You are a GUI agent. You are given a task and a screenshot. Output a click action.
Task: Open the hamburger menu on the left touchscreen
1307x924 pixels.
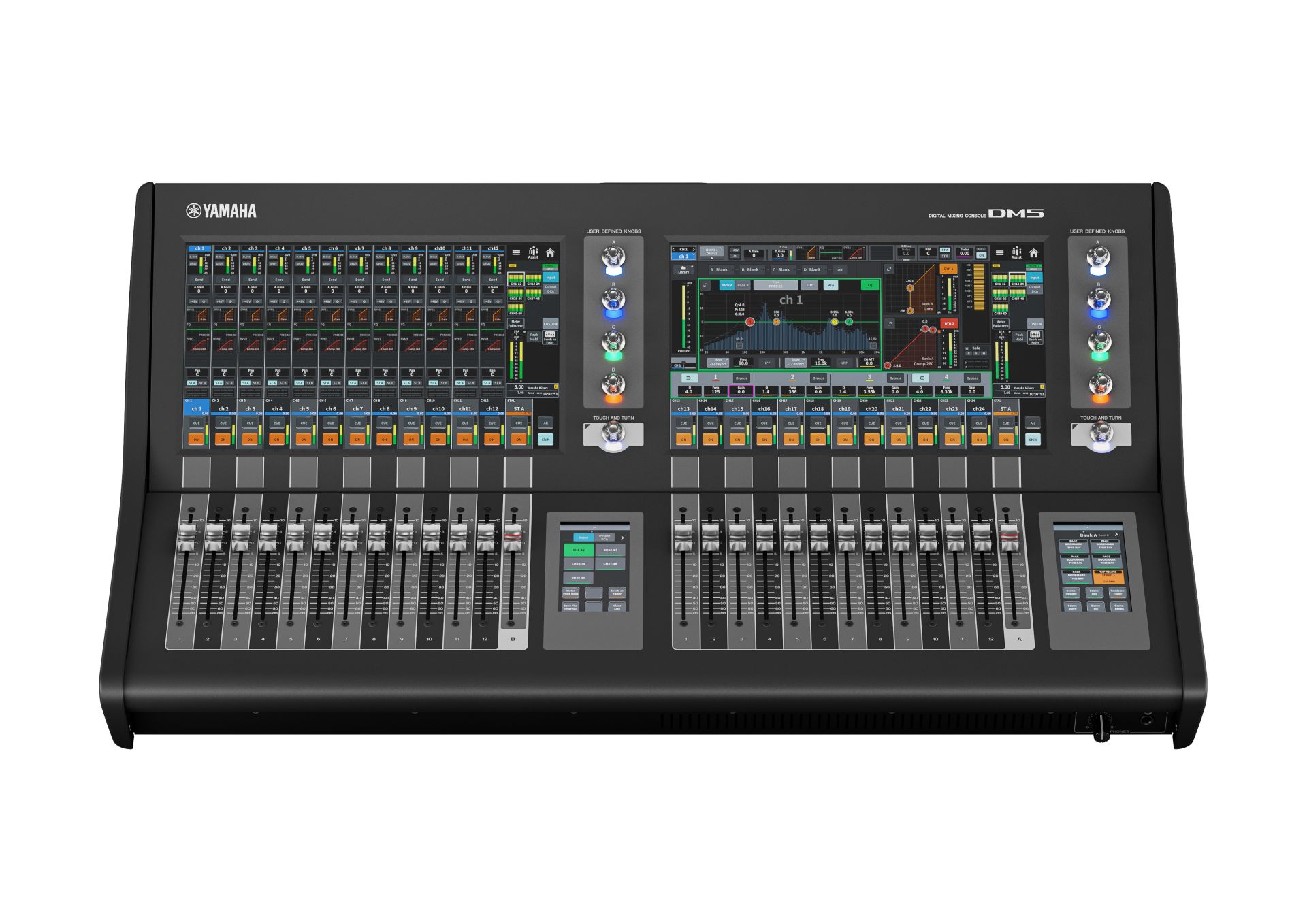click(516, 253)
